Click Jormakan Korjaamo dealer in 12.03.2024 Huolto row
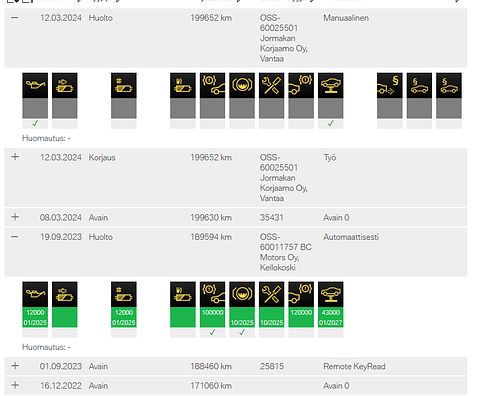The image size is (480, 396). pyautogui.click(x=284, y=38)
